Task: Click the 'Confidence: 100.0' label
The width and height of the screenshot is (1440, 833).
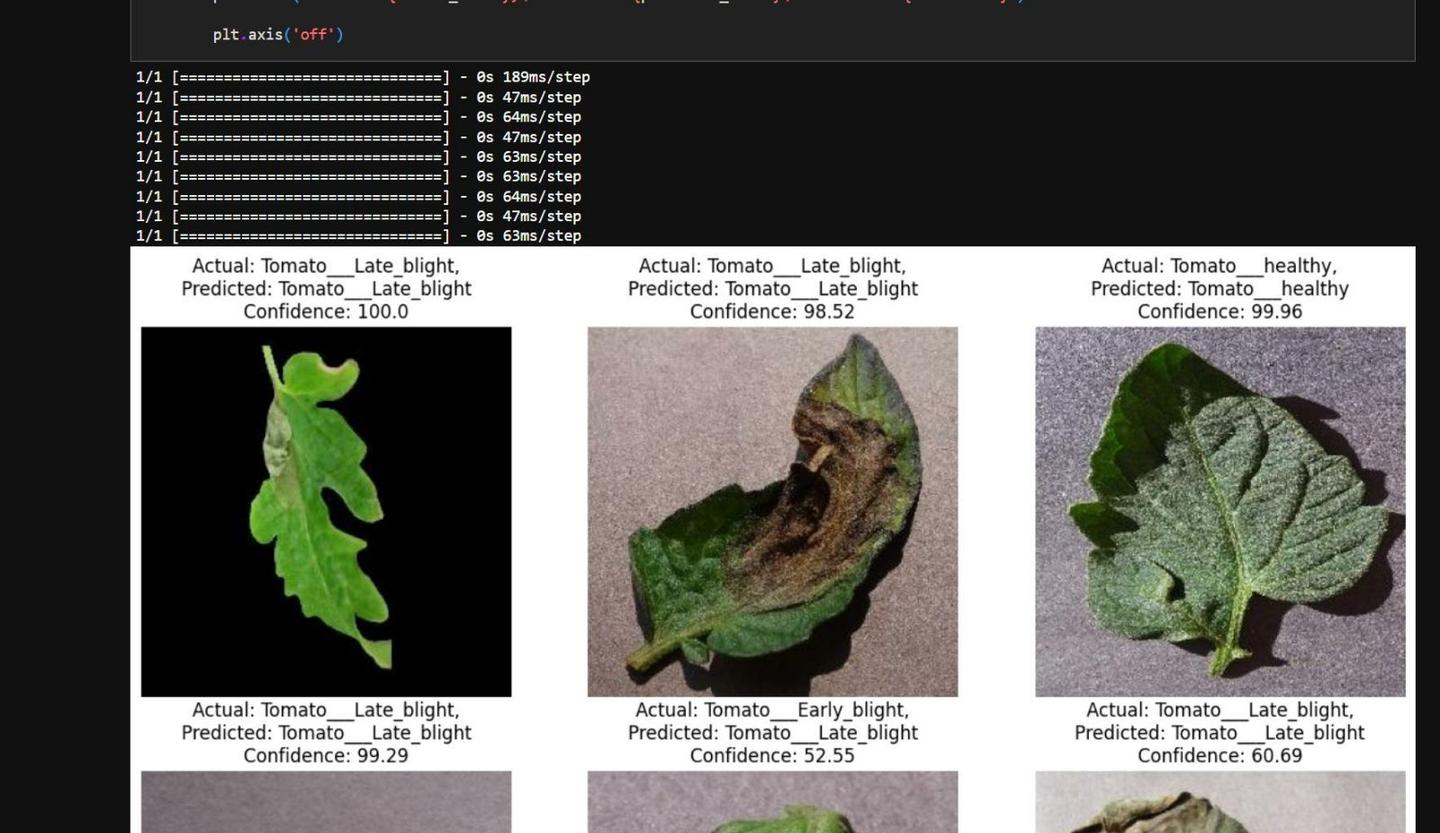Action: pyautogui.click(x=326, y=312)
